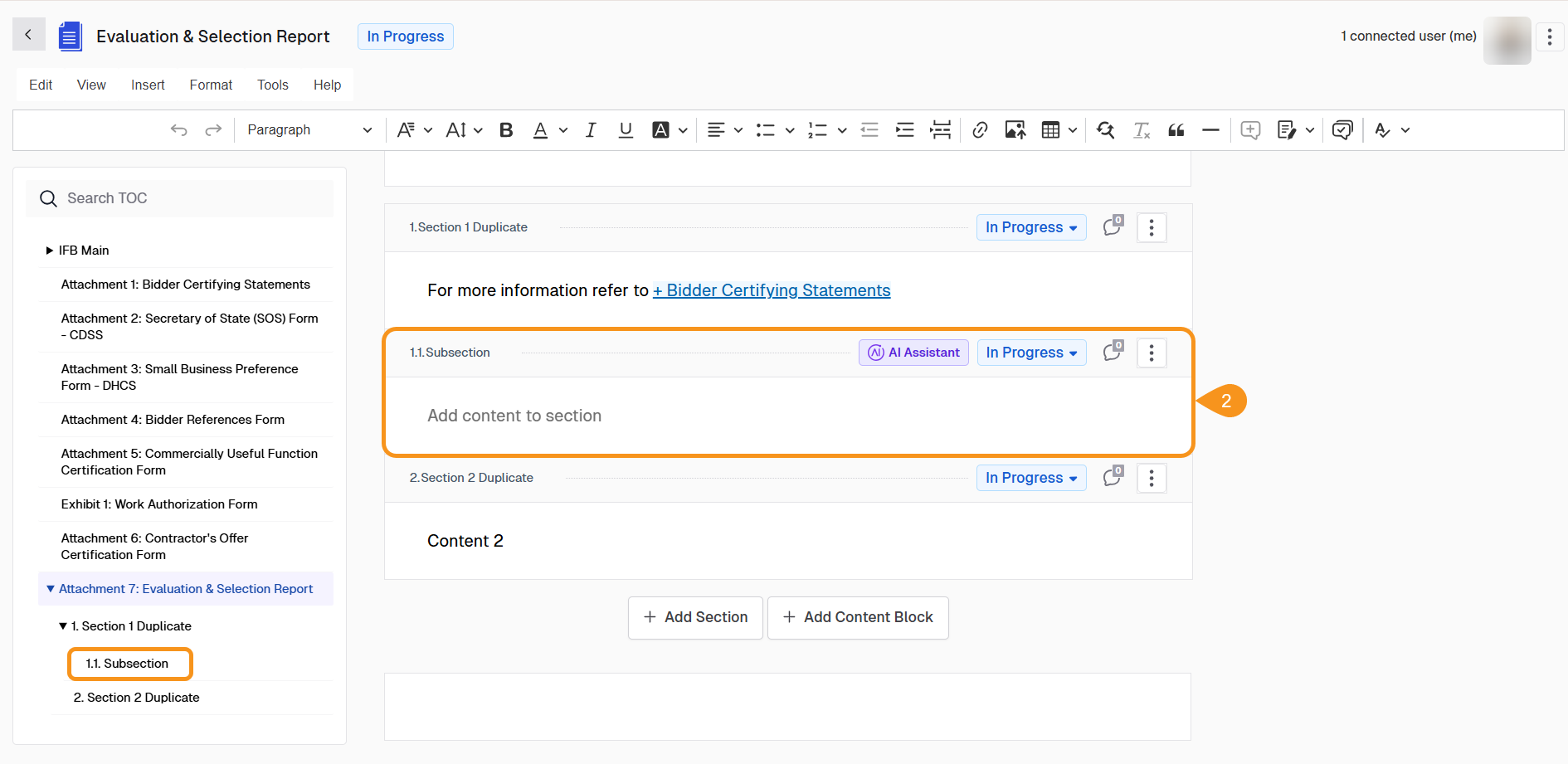The height and width of the screenshot is (764, 1568).
Task: Follow the Bidder Certifying Statements link
Action: 771,290
